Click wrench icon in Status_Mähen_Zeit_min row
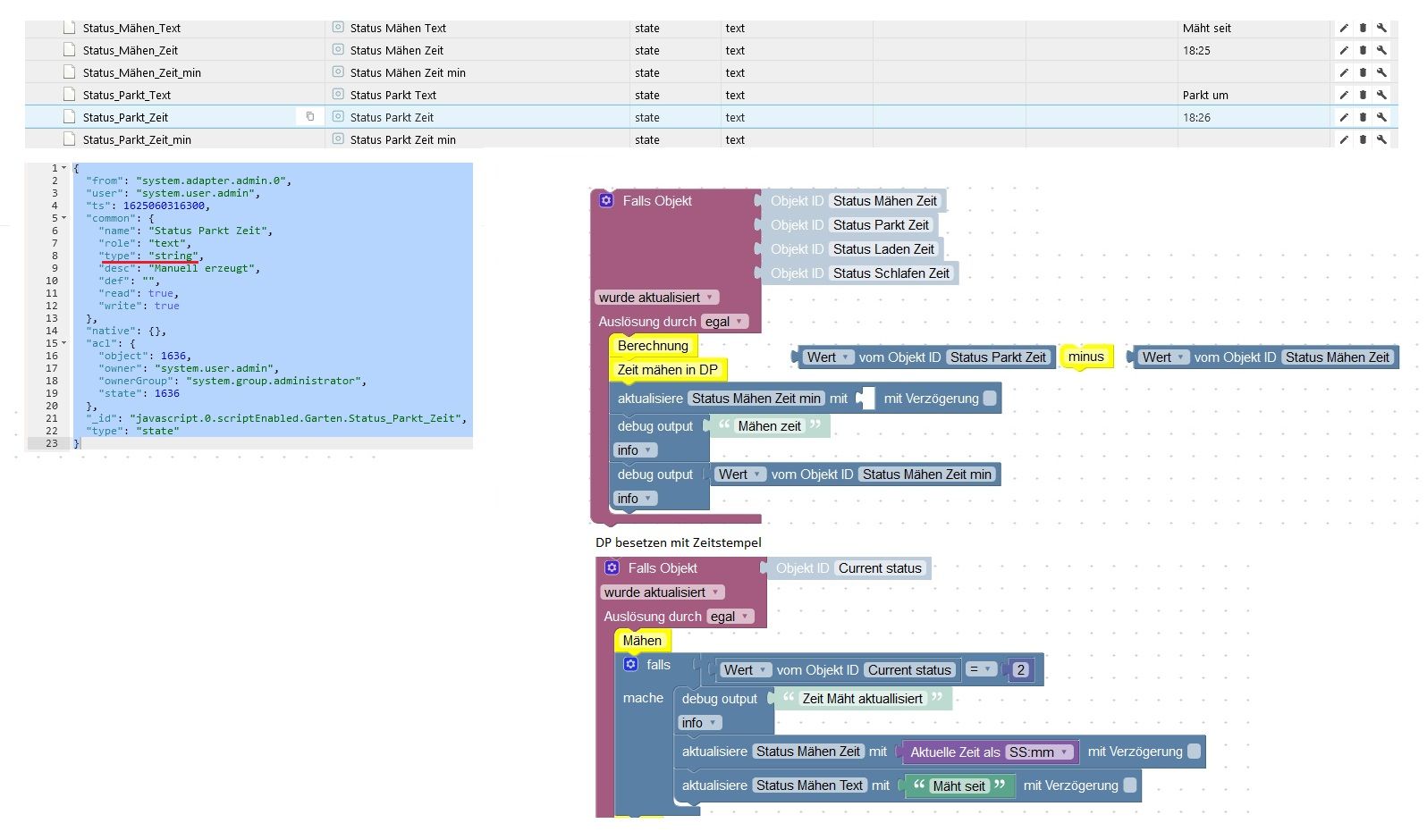1427x840 pixels. (1381, 72)
